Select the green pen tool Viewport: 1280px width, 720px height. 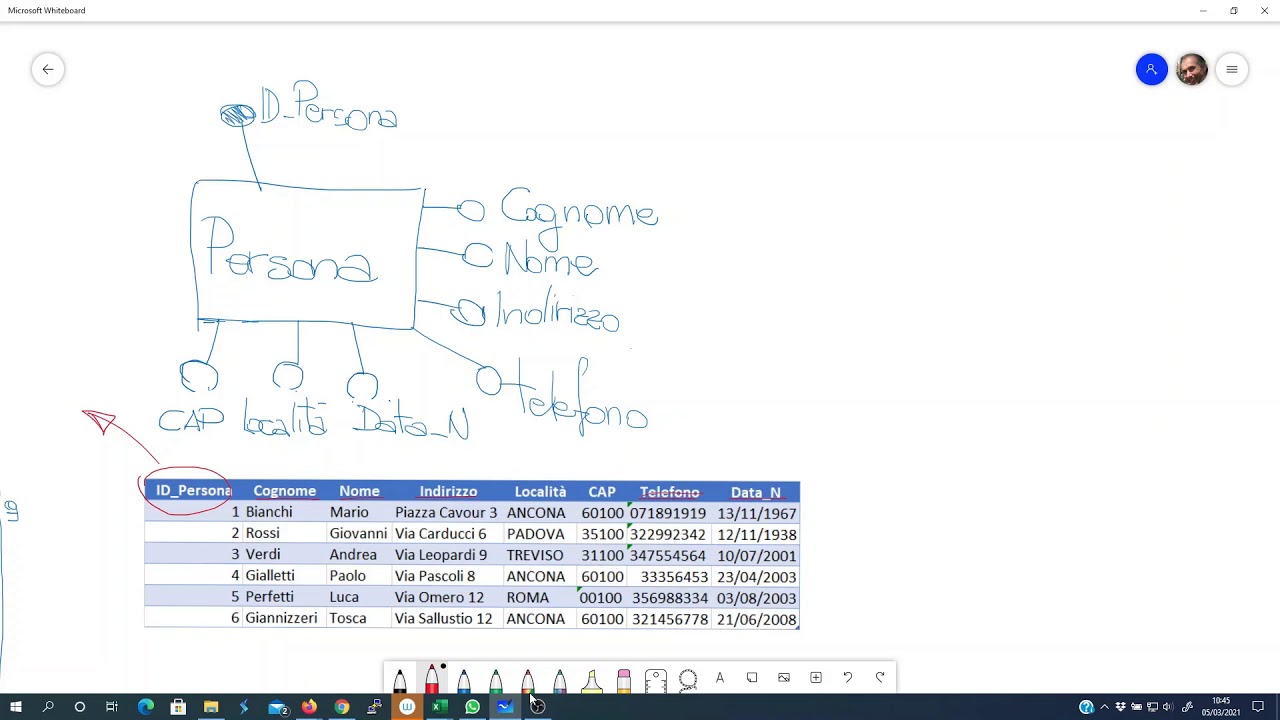point(496,679)
